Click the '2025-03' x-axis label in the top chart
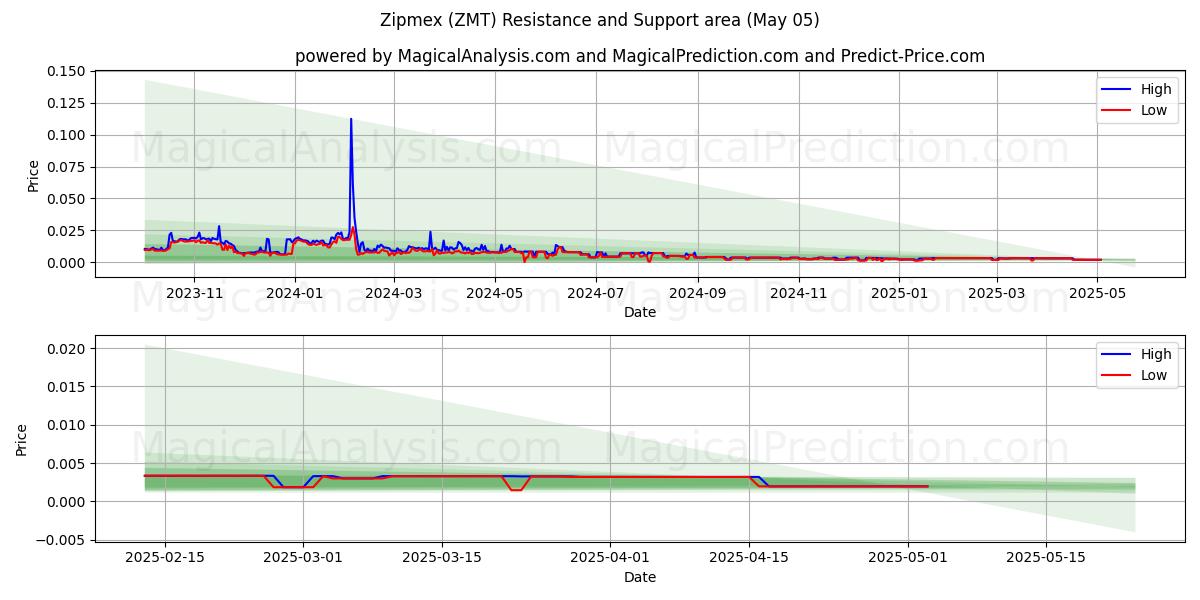Image resolution: width=1200 pixels, height=600 pixels. 997,293
